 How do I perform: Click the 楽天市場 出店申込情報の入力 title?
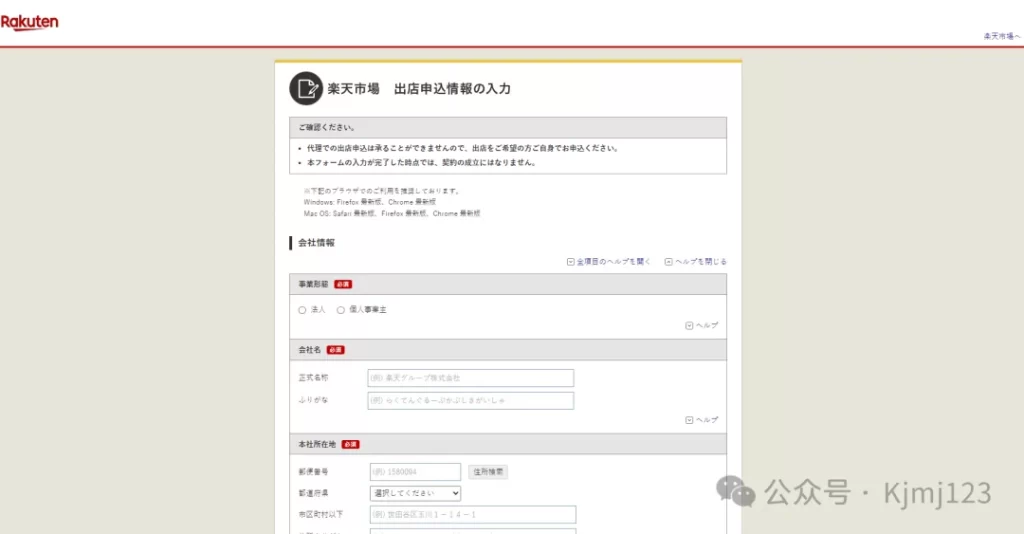[419, 89]
